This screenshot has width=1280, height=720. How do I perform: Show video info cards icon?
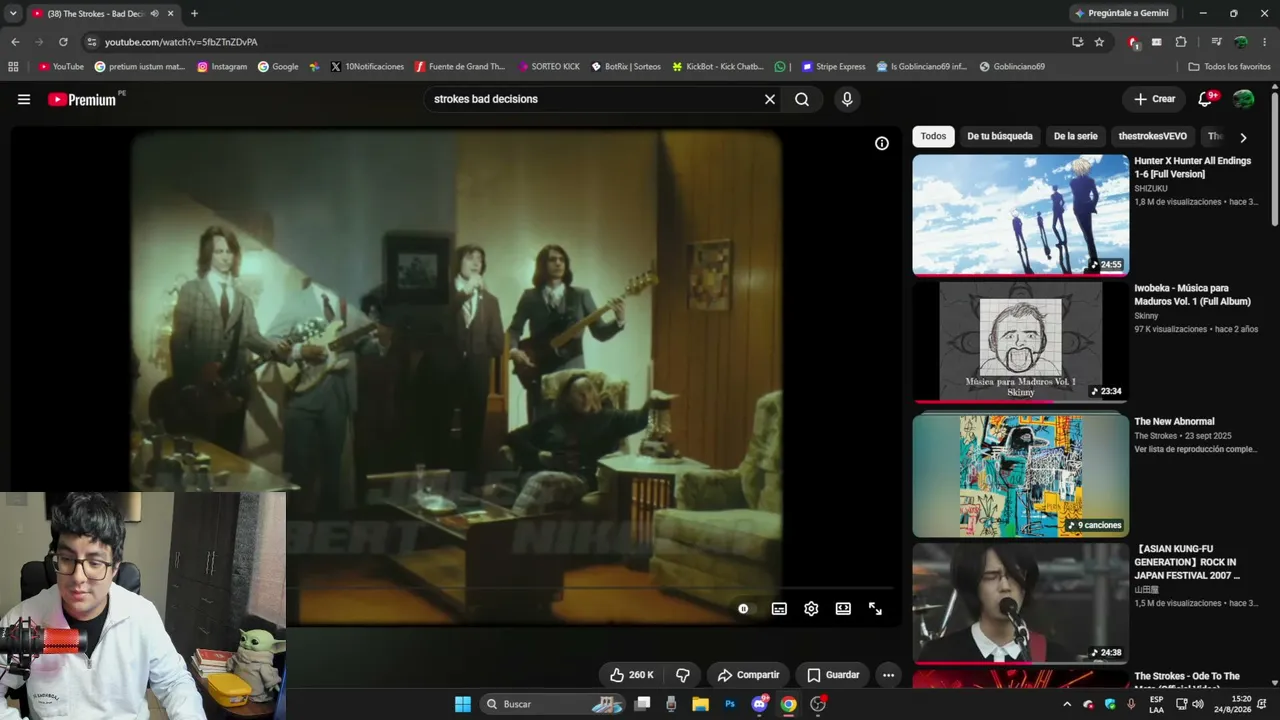click(x=882, y=143)
